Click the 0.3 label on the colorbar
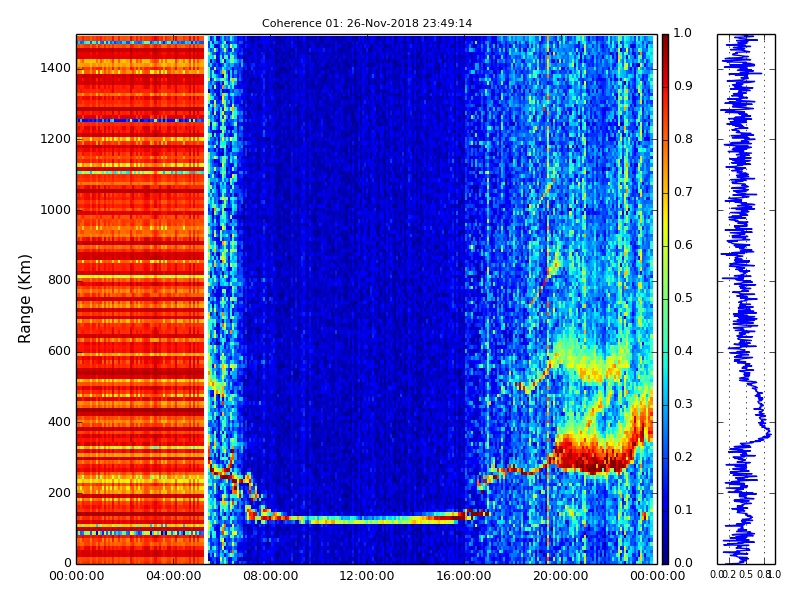Image resolution: width=800 pixels, height=600 pixels. tap(683, 404)
